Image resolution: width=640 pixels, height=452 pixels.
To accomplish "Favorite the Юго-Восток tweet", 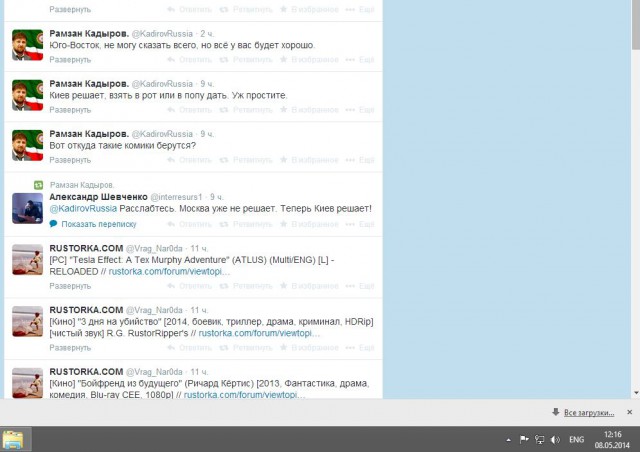I will [309, 60].
